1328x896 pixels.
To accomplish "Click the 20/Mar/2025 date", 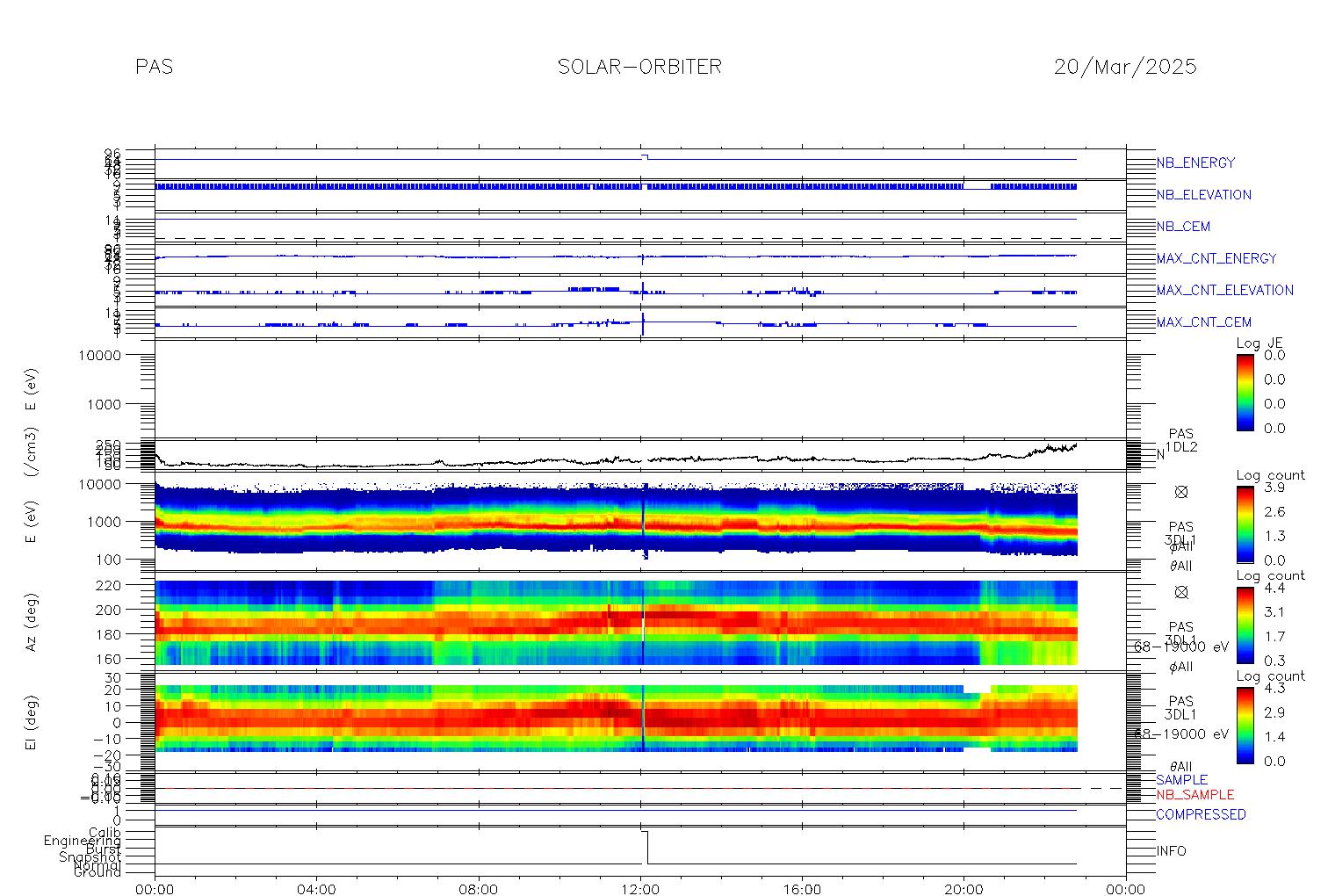I will click(1125, 67).
